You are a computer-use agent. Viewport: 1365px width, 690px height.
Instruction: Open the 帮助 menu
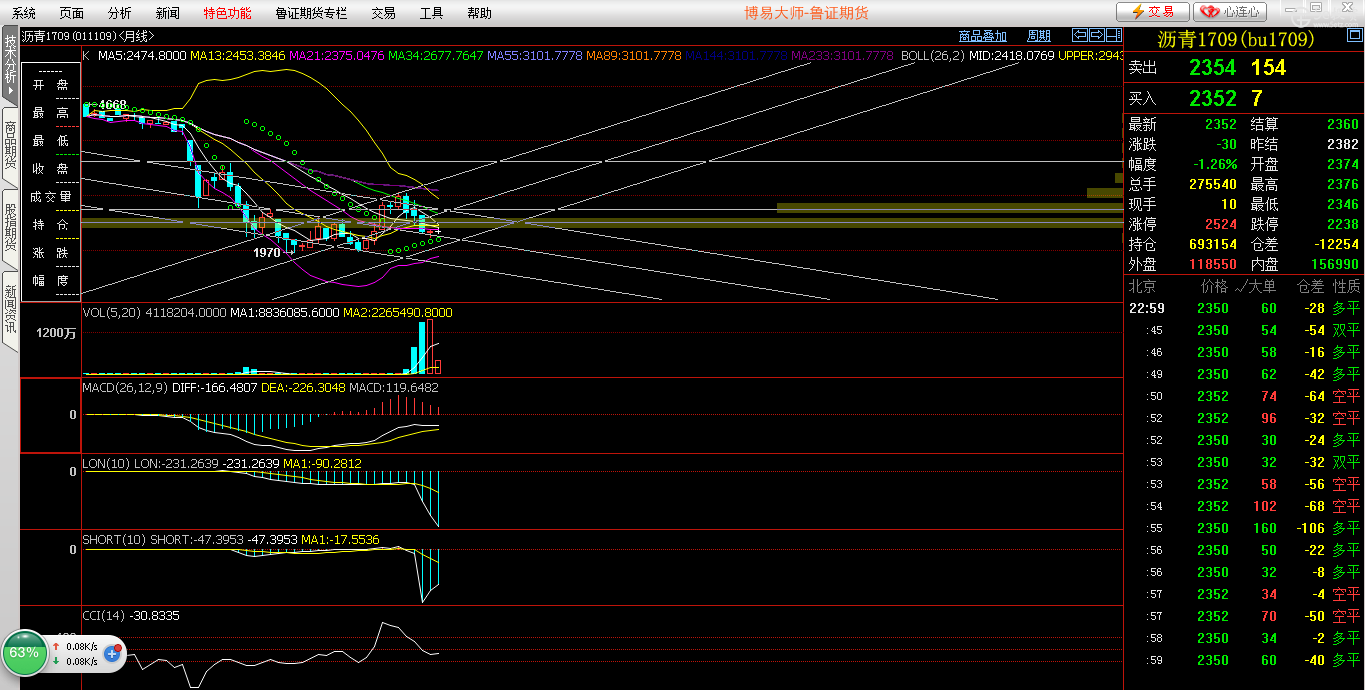coord(479,13)
